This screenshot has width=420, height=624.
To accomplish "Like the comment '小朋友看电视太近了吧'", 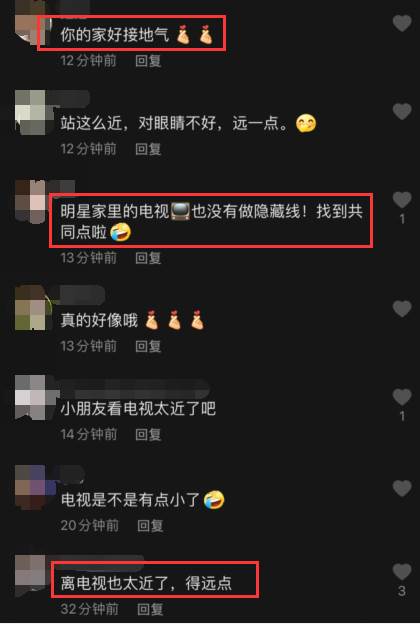I will click(402, 397).
